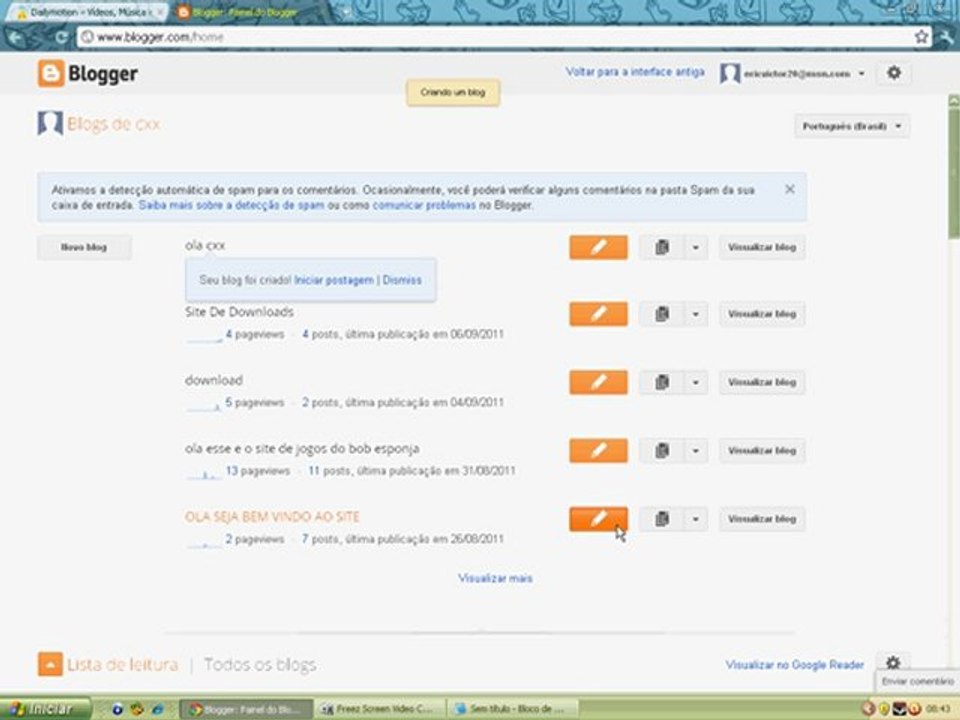Expand dropdown arrow for 'OLA SEJA BEM VINDO'
The width and height of the screenshot is (960, 720).
(696, 519)
